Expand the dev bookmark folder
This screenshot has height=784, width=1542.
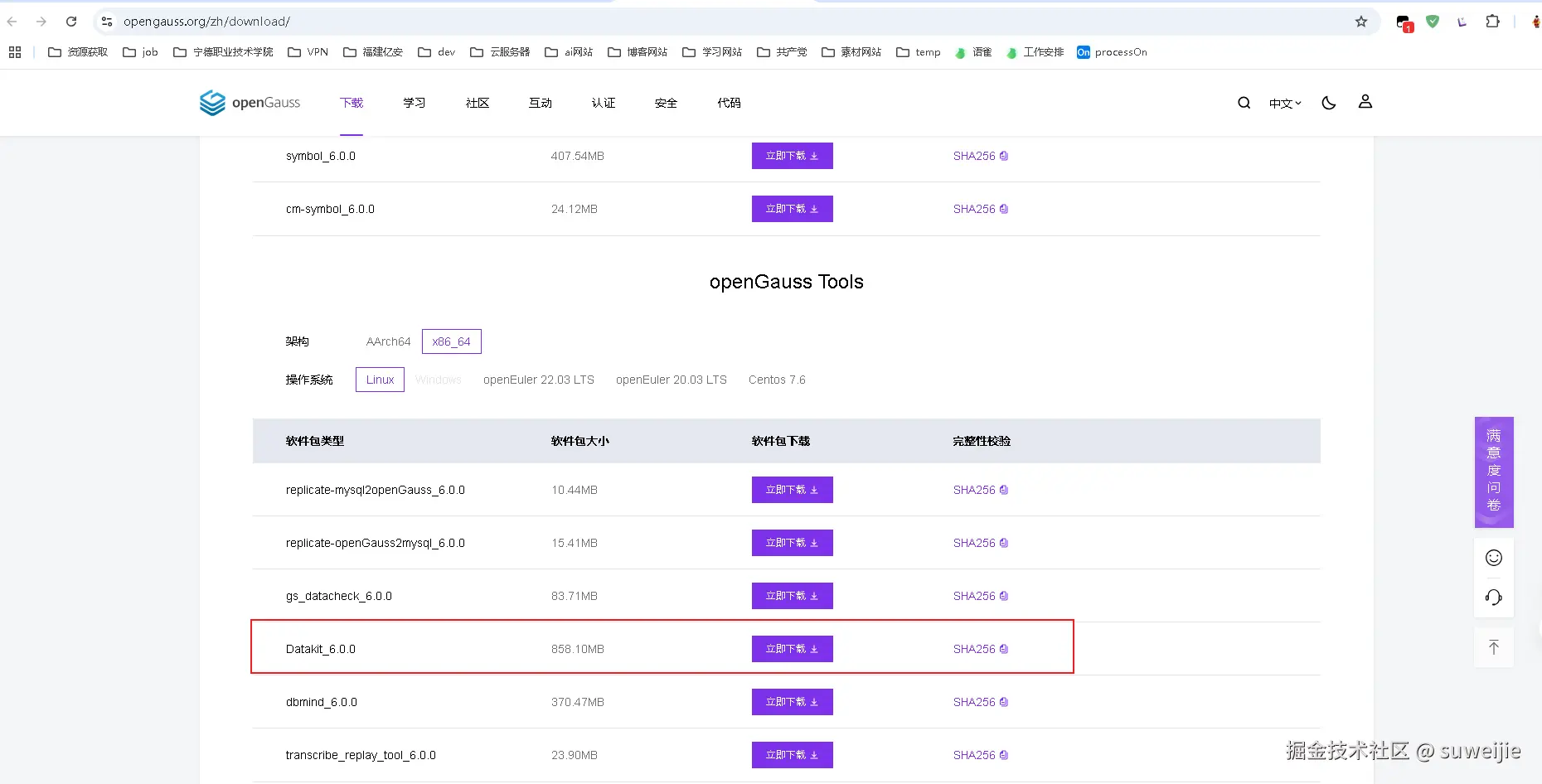[437, 52]
